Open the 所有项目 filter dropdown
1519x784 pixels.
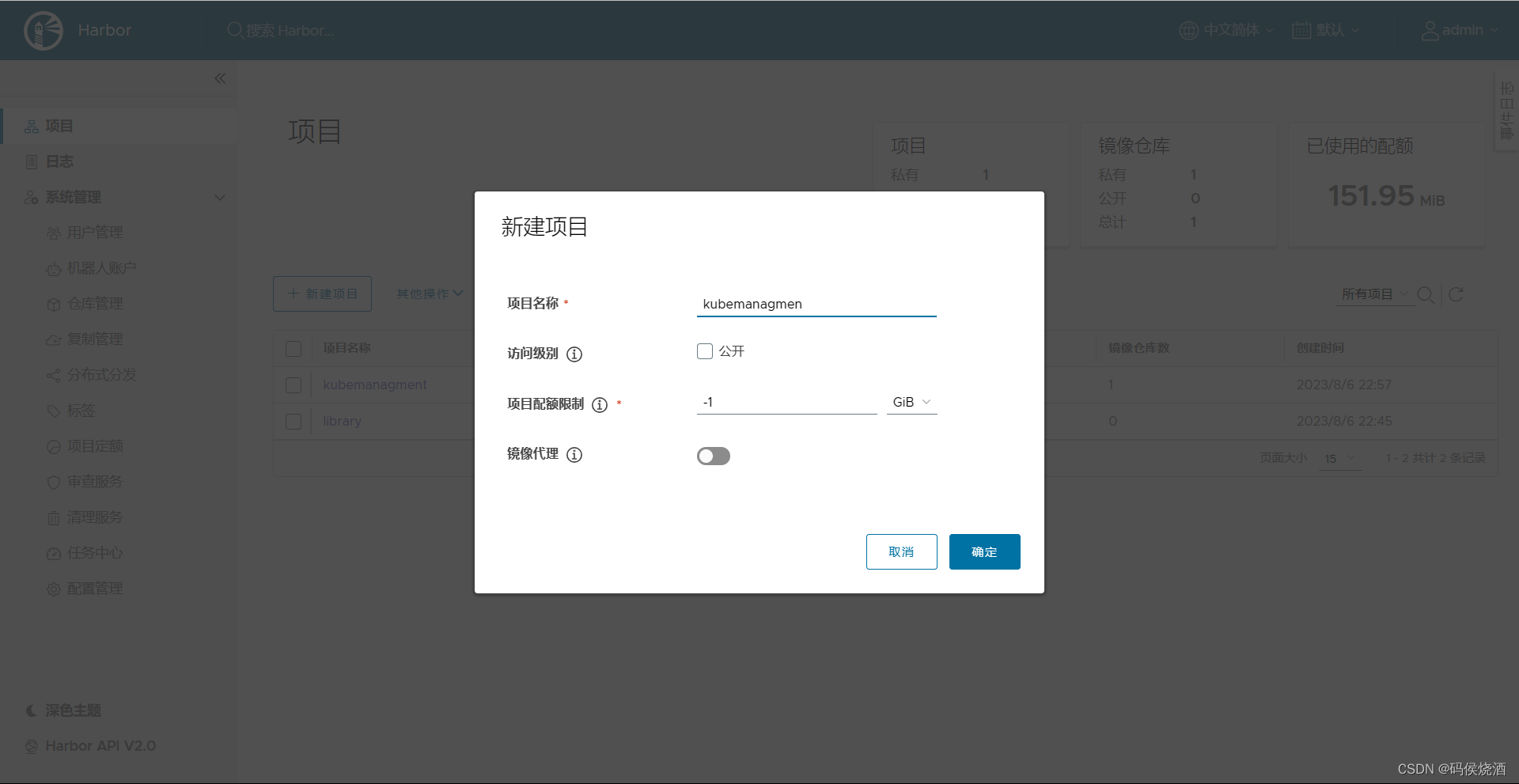click(1374, 294)
